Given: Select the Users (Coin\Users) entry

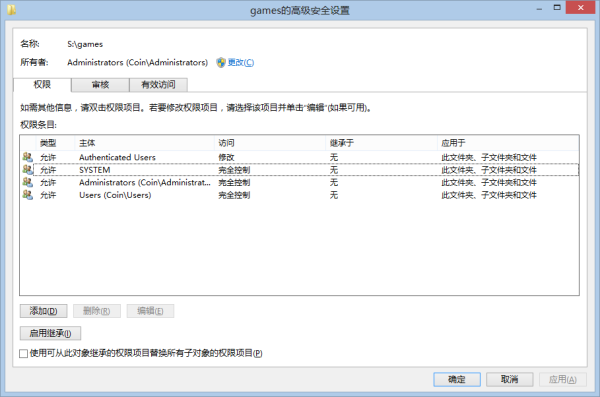Looking at the screenshot, I should 299,195.
